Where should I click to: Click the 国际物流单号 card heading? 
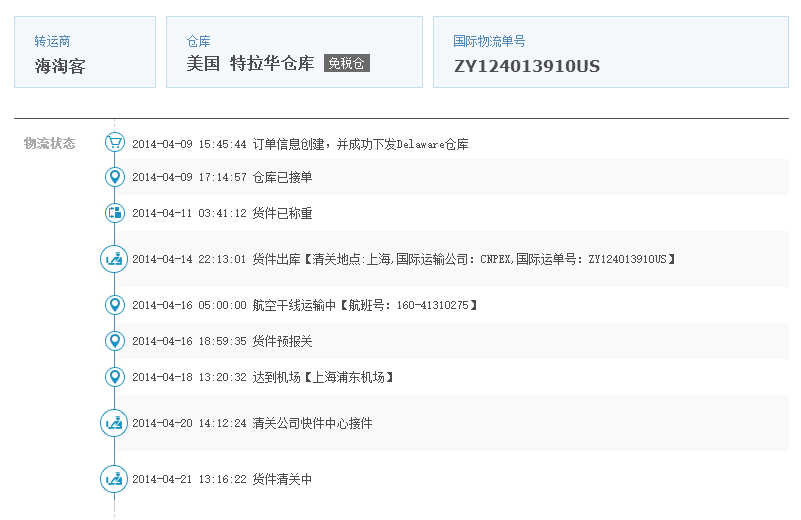(489, 41)
